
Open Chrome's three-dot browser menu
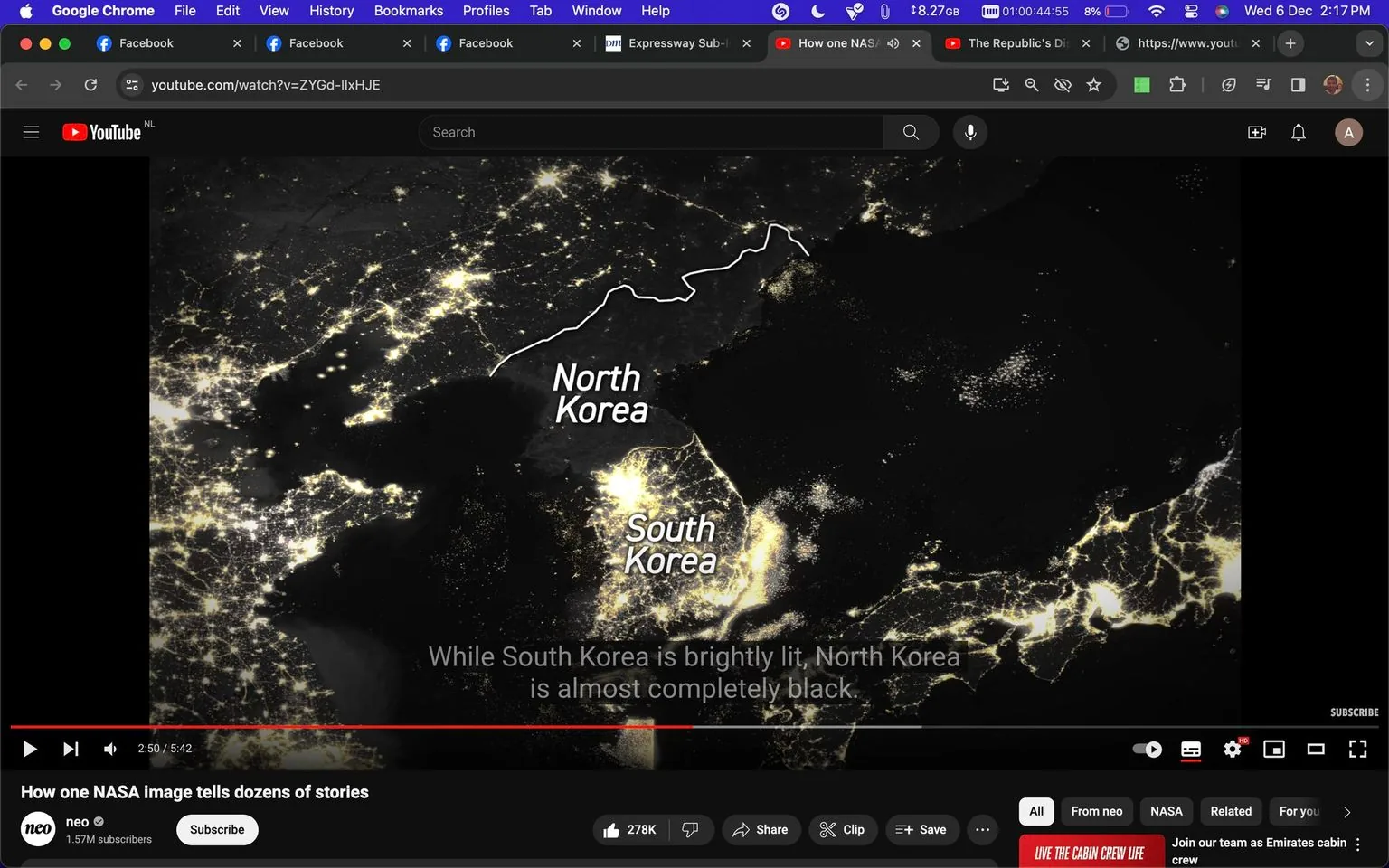[1368, 84]
